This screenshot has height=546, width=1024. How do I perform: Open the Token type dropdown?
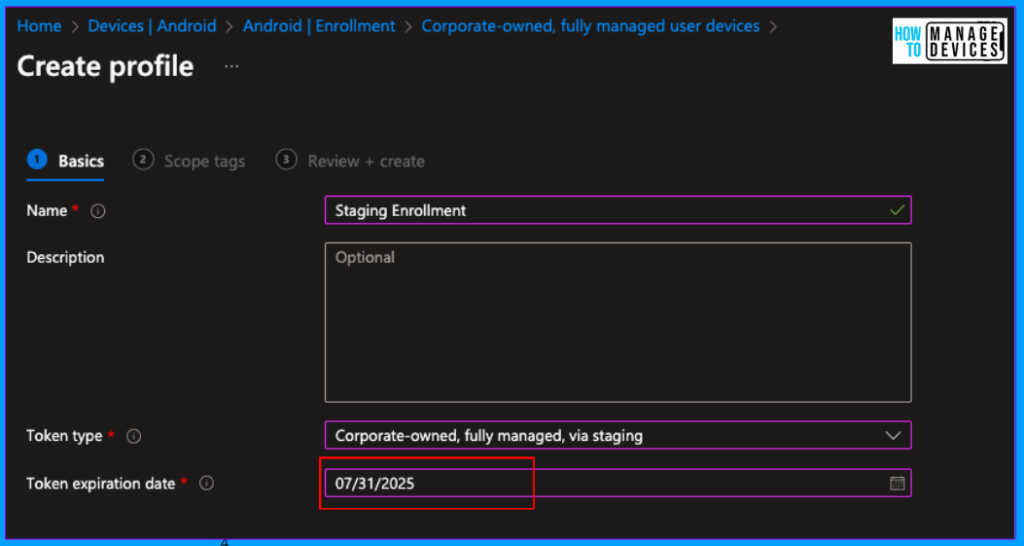618,435
